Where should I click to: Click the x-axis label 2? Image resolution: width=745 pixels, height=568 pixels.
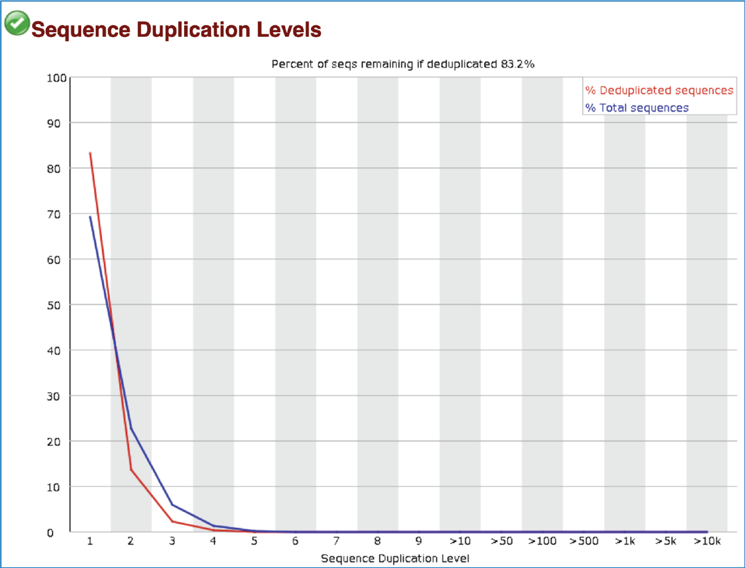click(x=131, y=541)
